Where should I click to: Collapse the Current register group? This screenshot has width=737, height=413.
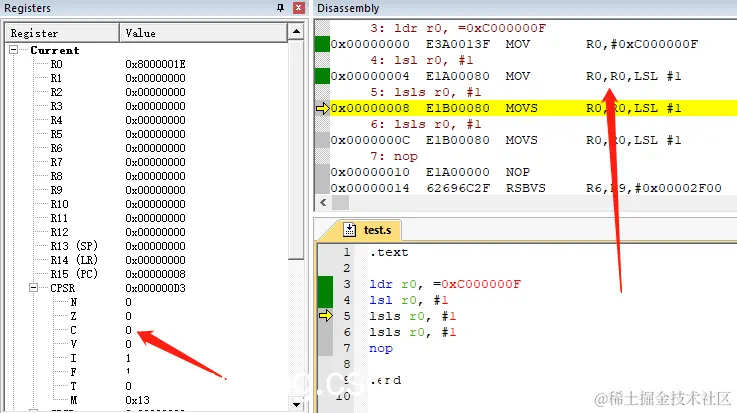(x=14, y=49)
